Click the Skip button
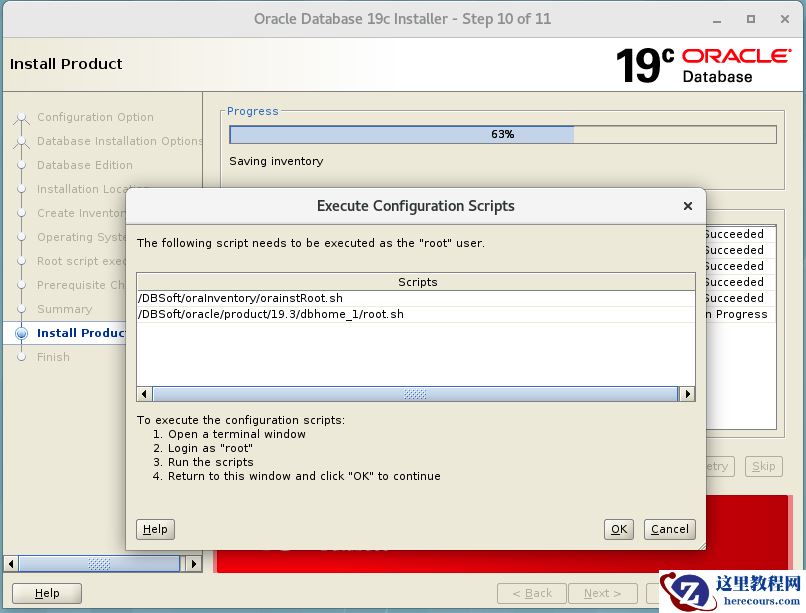The height and width of the screenshot is (613, 806). [x=763, y=467]
